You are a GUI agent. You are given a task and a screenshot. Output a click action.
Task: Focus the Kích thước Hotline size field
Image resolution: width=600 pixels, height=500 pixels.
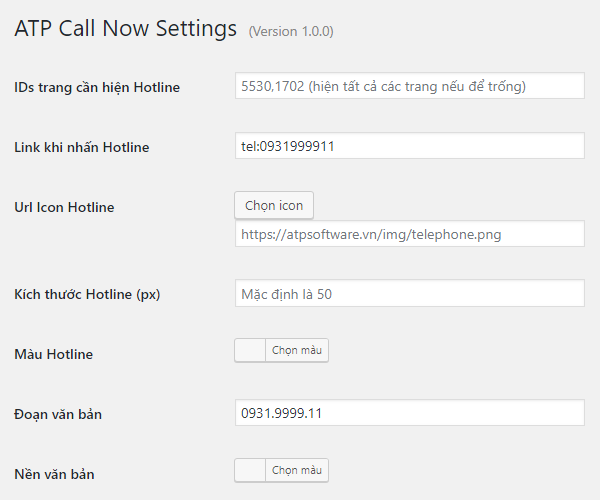408,294
